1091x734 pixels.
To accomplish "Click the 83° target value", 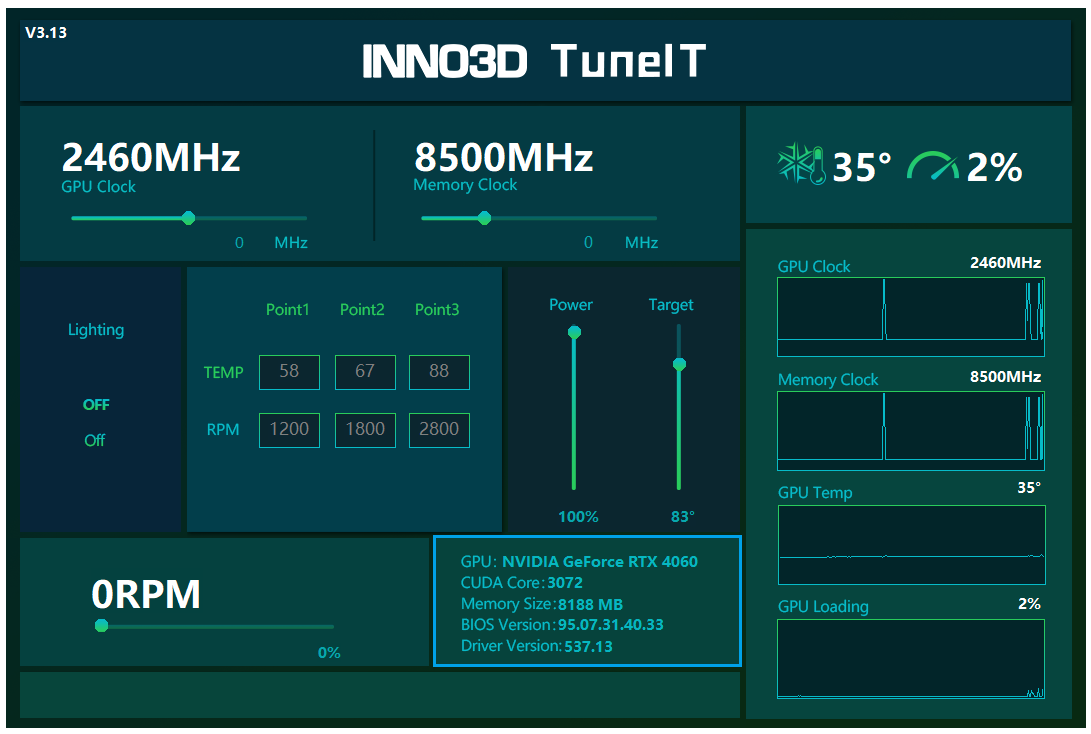I will tap(683, 517).
